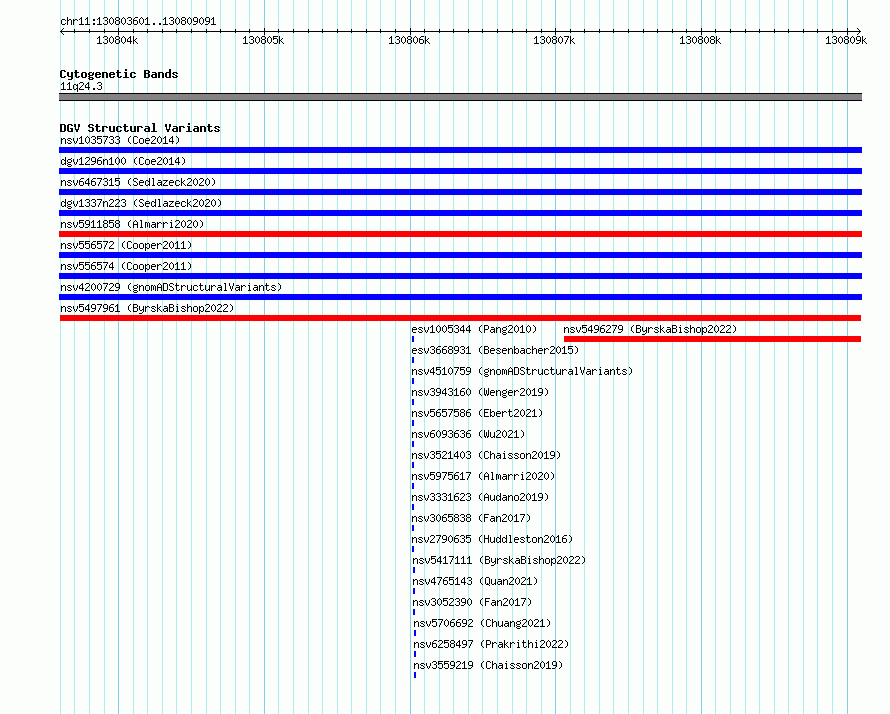Image resolution: width=890 pixels, height=714 pixels.
Task: Click the 130809k ruler label
Action: [846, 40]
